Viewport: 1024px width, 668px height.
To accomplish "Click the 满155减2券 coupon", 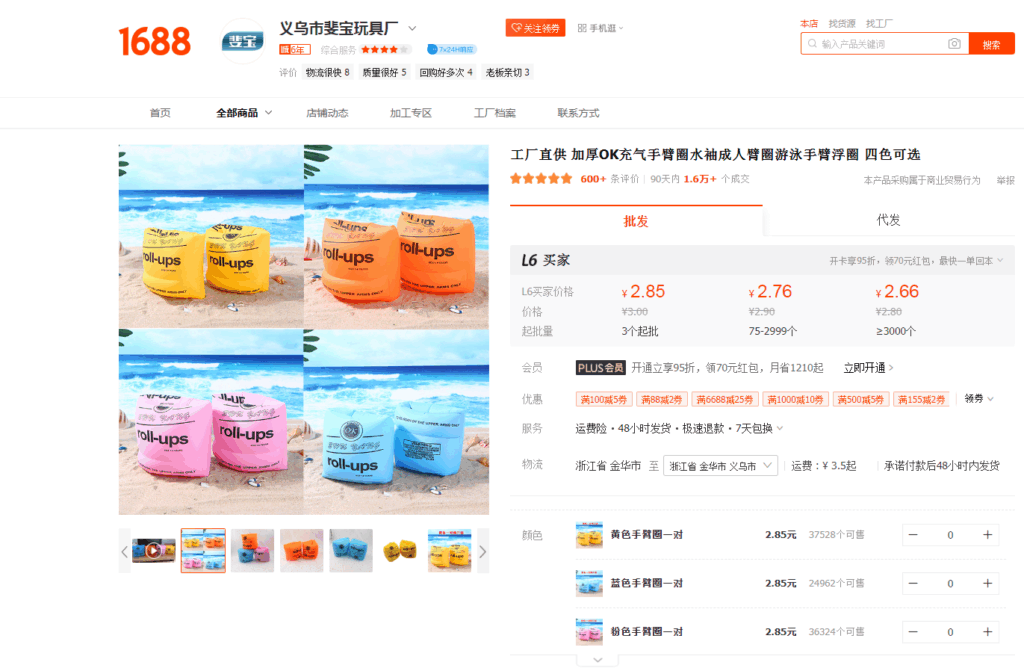I will click(921, 399).
